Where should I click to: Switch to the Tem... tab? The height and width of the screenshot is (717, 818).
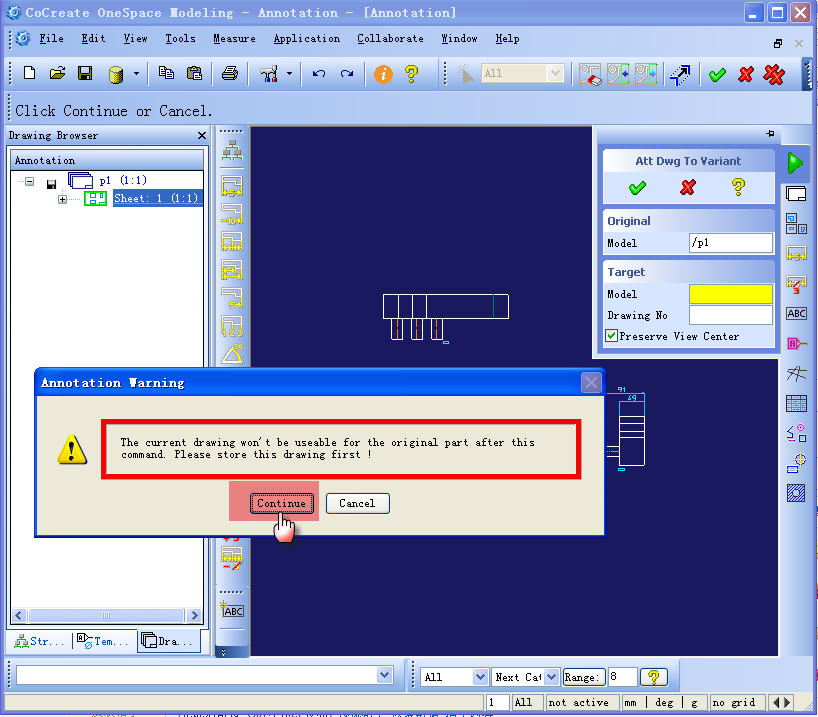pos(103,641)
